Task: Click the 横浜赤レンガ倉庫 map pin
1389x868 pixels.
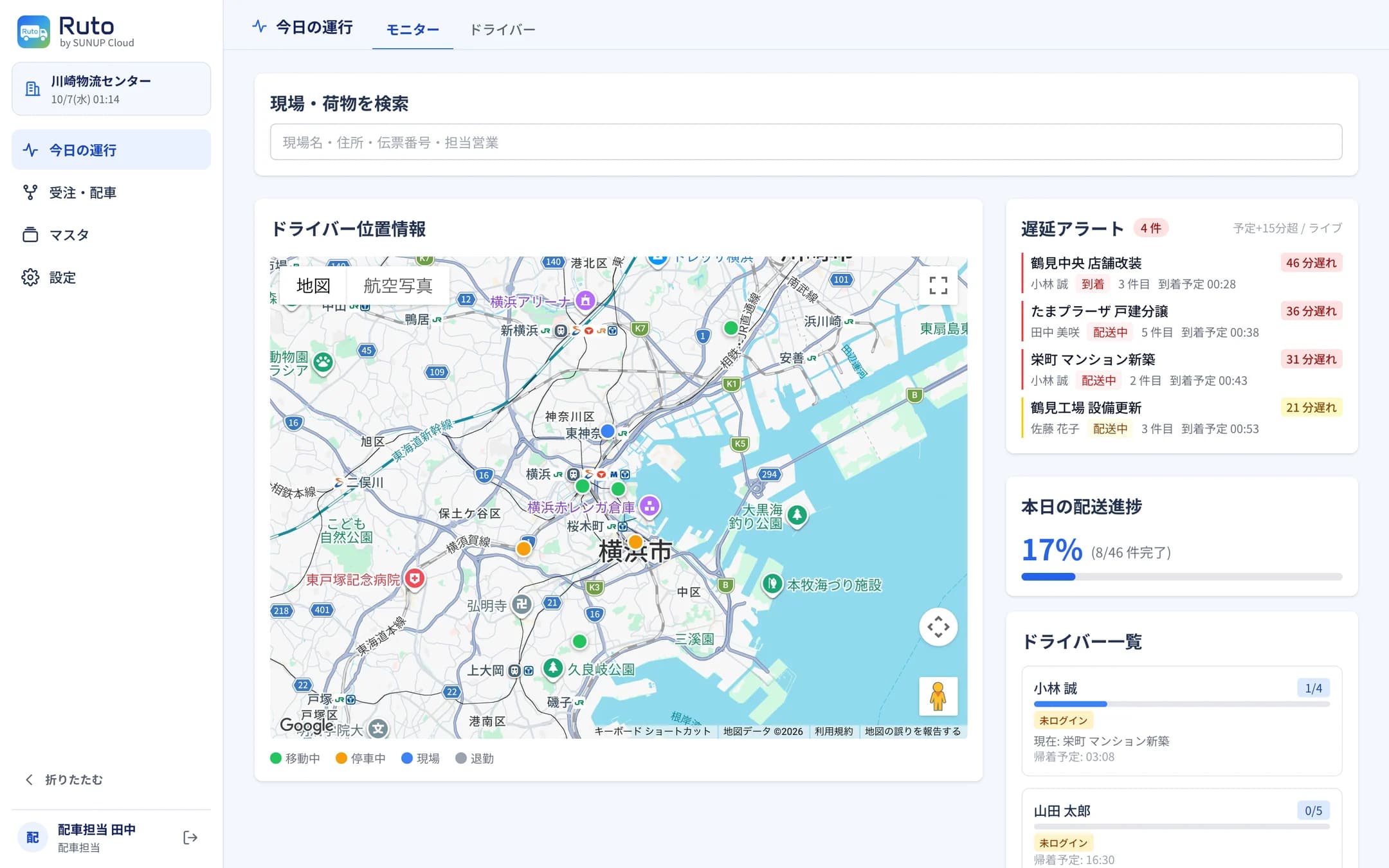Action: (649, 506)
